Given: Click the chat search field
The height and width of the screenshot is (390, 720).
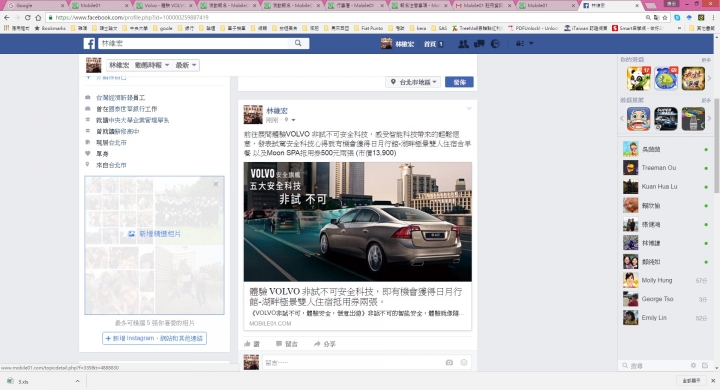Looking at the screenshot, I should 654,366.
